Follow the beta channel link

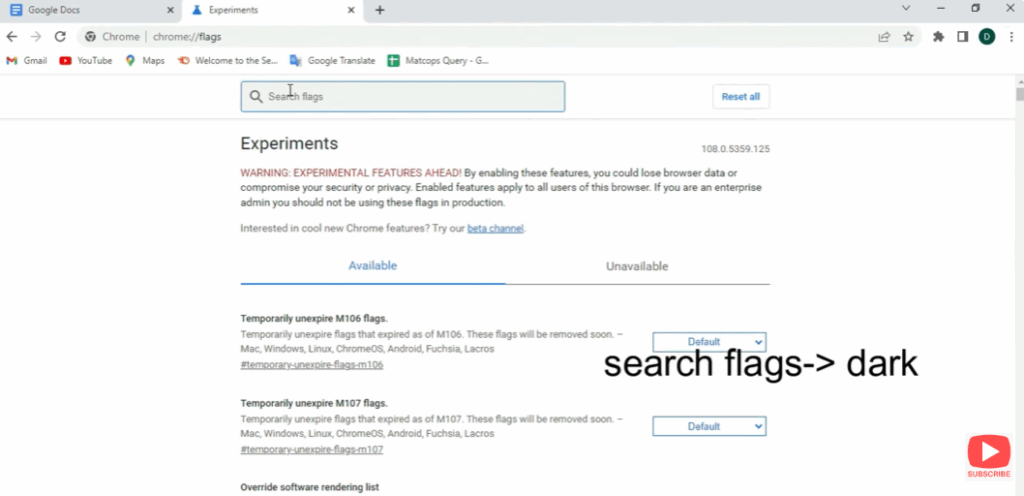pyautogui.click(x=495, y=228)
